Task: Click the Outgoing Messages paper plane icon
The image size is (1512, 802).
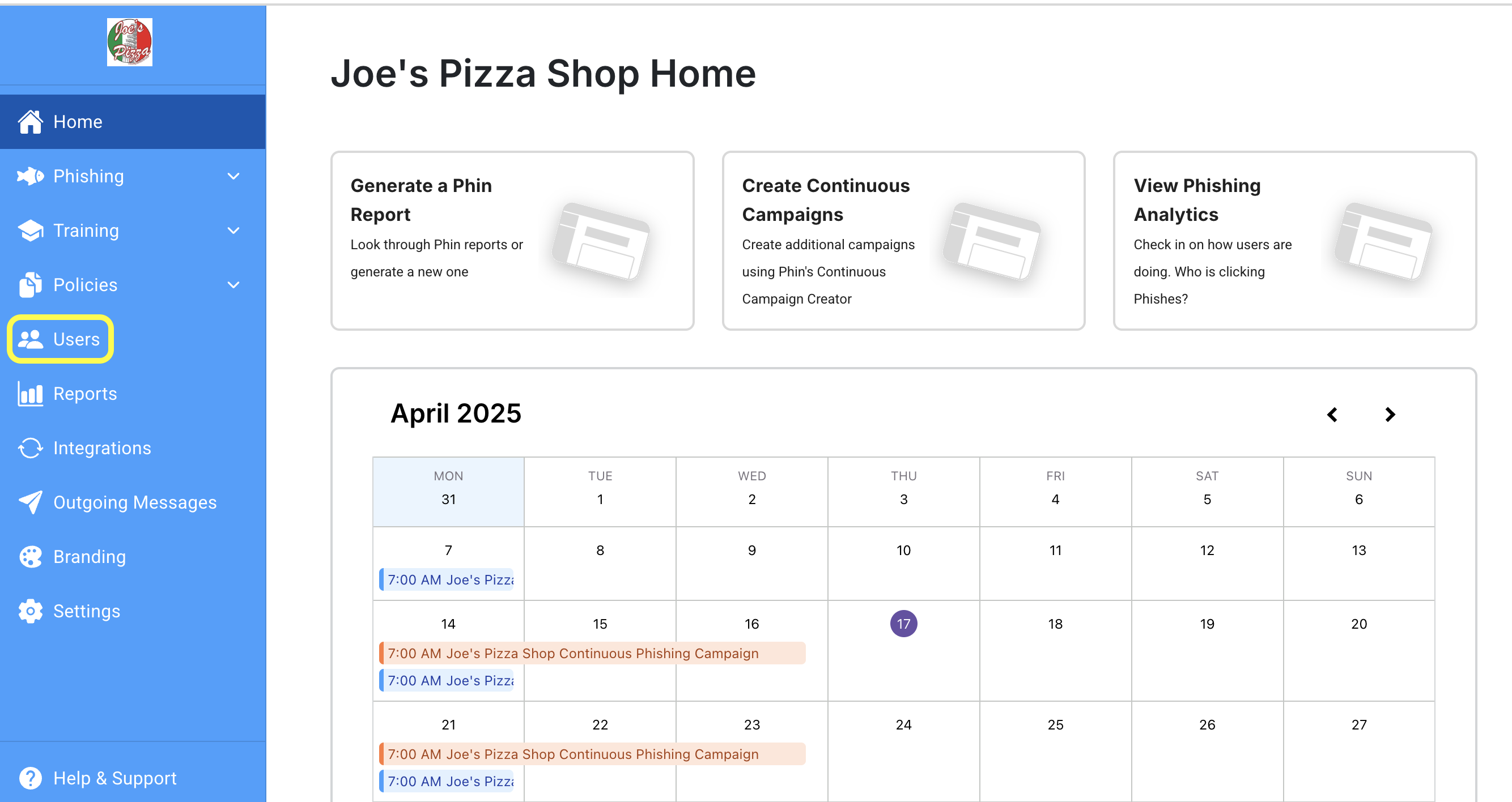Action: pos(31,502)
